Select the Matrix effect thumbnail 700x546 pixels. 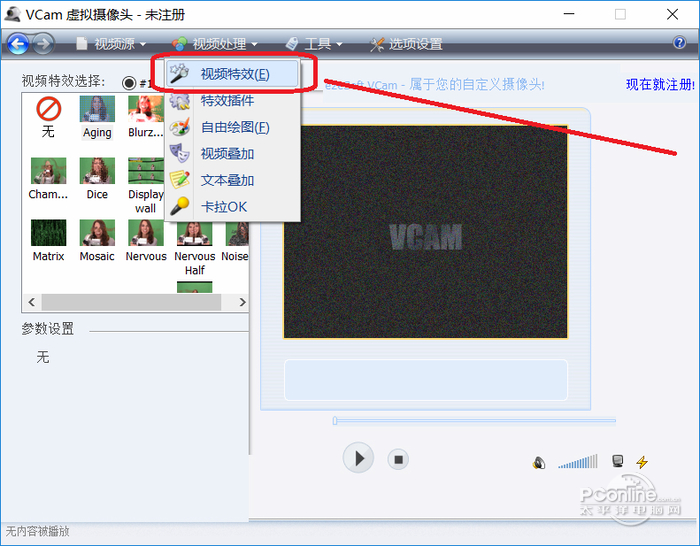48,233
